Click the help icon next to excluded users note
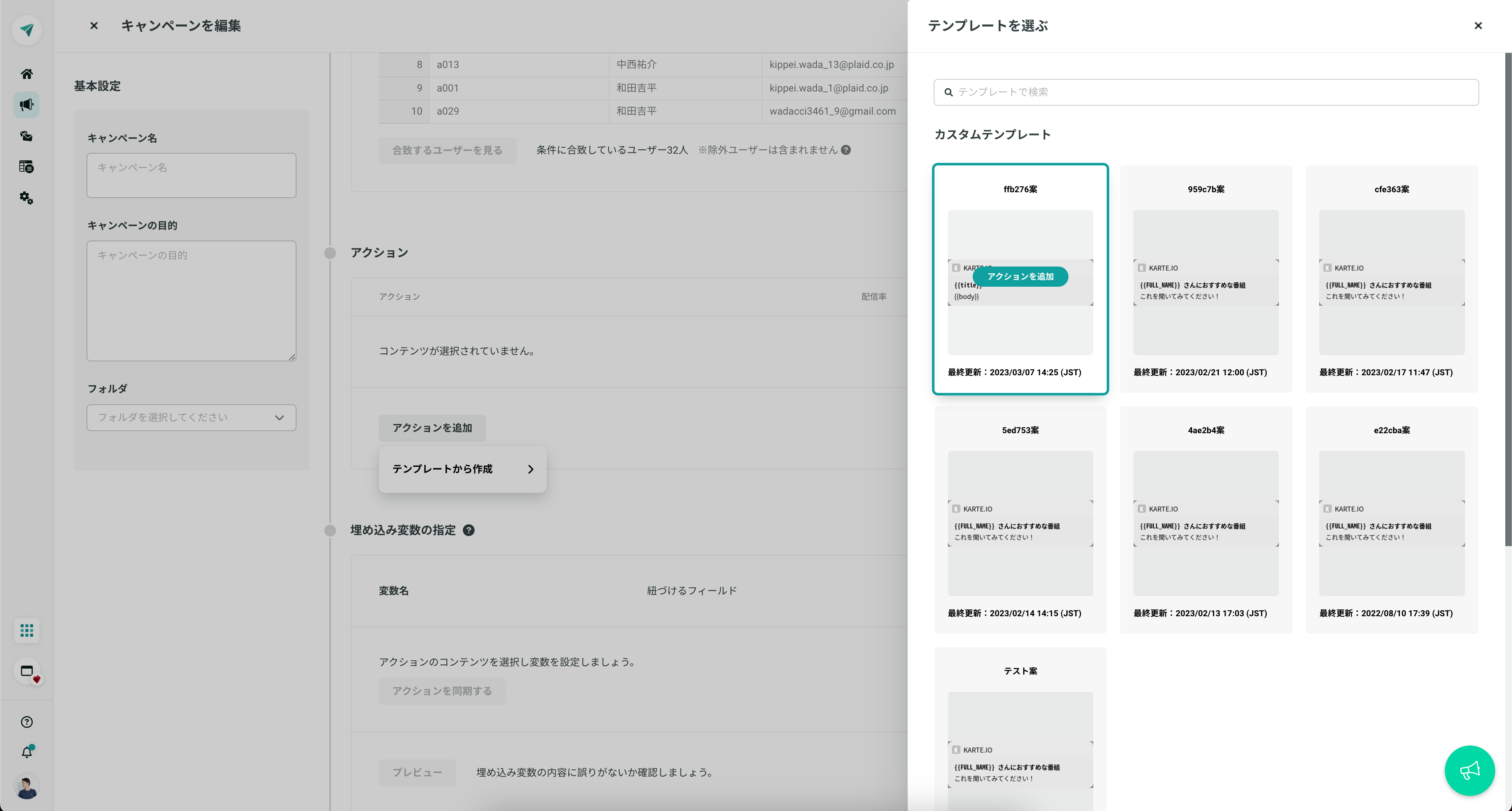 click(x=846, y=149)
